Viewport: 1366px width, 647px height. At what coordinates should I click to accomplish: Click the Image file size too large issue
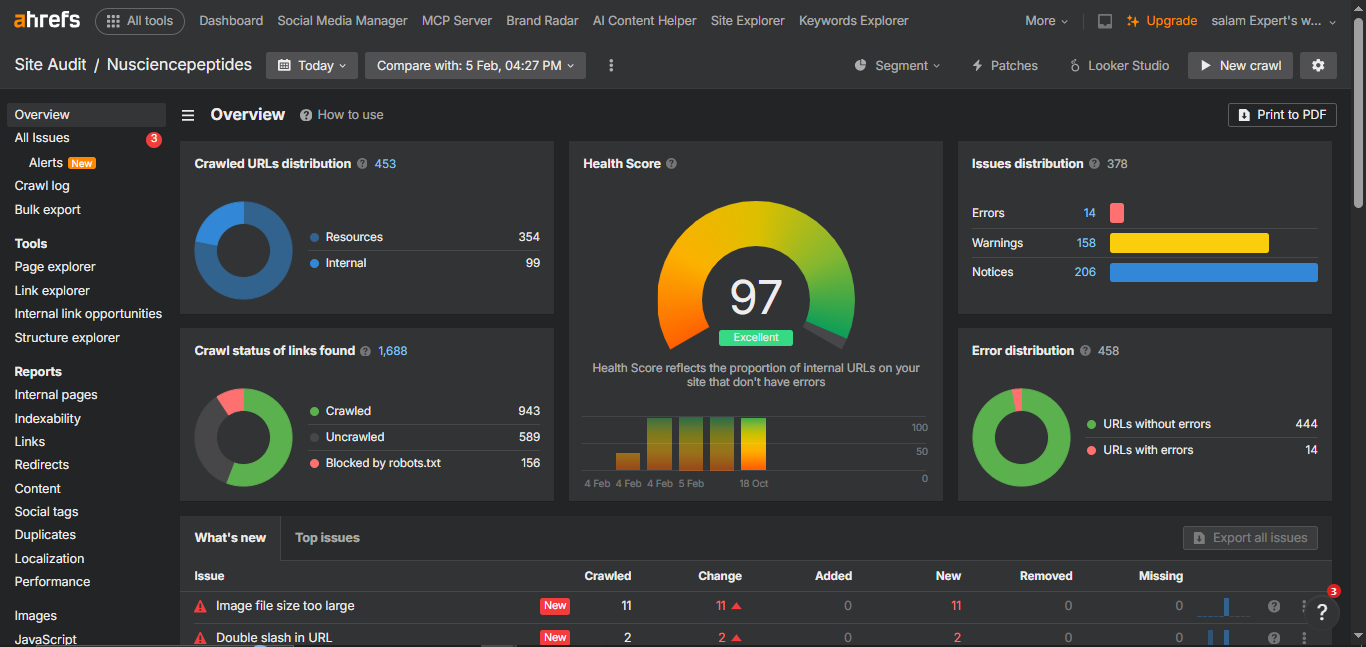(285, 606)
